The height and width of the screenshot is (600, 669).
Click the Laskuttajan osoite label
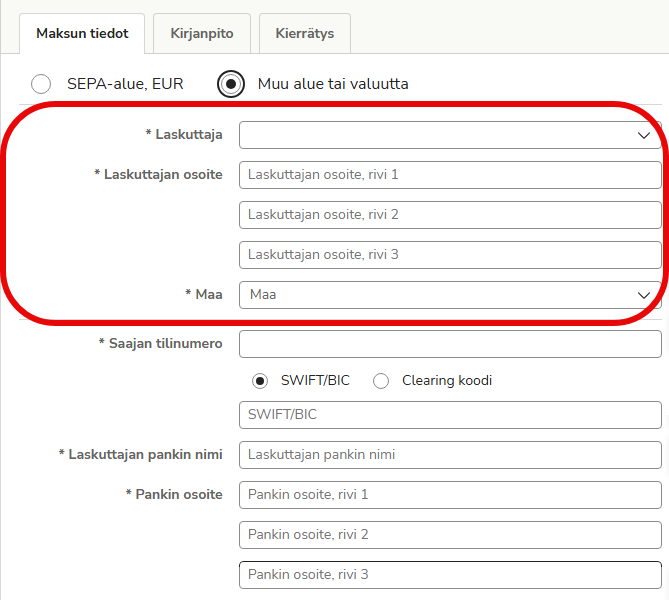[x=158, y=175]
